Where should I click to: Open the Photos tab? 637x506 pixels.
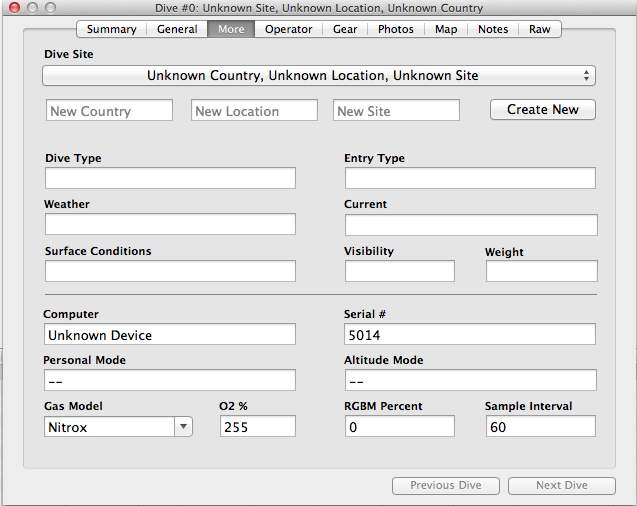396,29
